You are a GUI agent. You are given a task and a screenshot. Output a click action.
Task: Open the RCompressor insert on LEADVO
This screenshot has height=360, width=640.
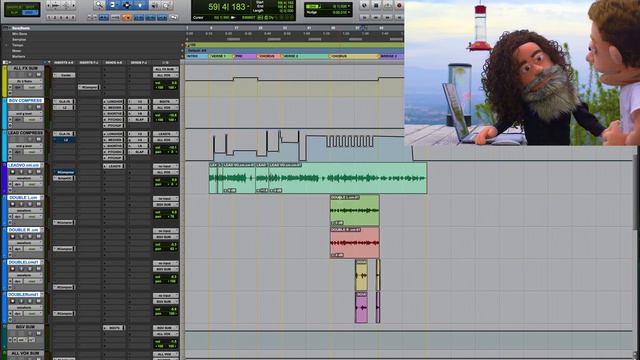(x=64, y=172)
